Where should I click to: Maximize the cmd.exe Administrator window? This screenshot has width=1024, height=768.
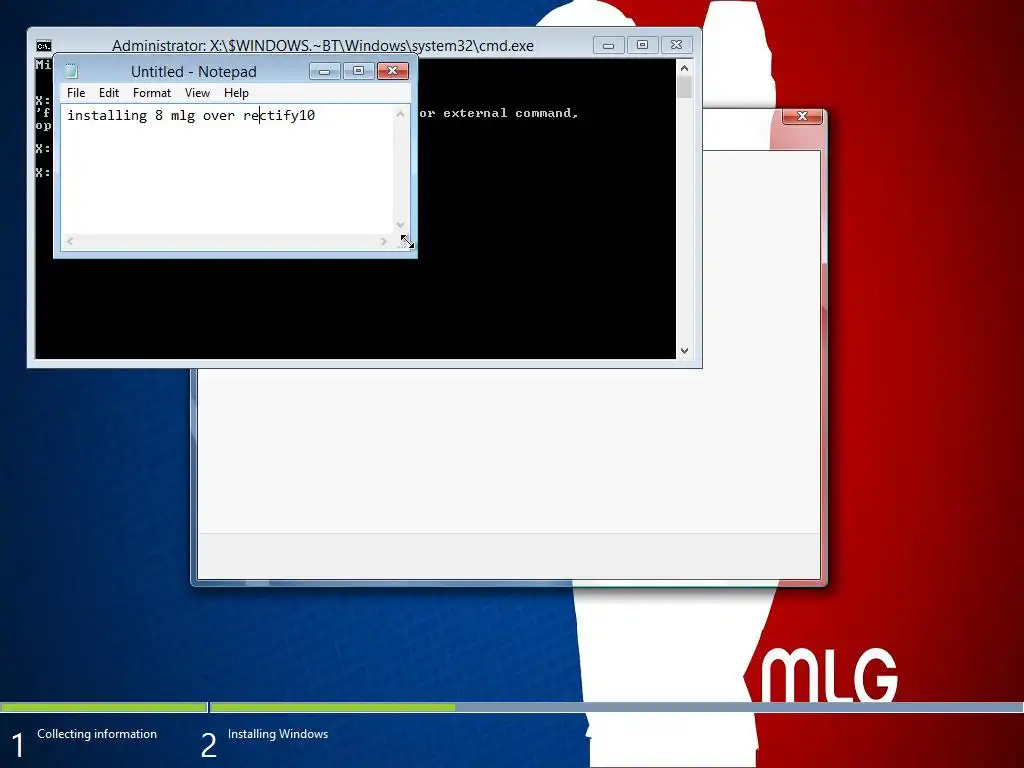(x=643, y=45)
